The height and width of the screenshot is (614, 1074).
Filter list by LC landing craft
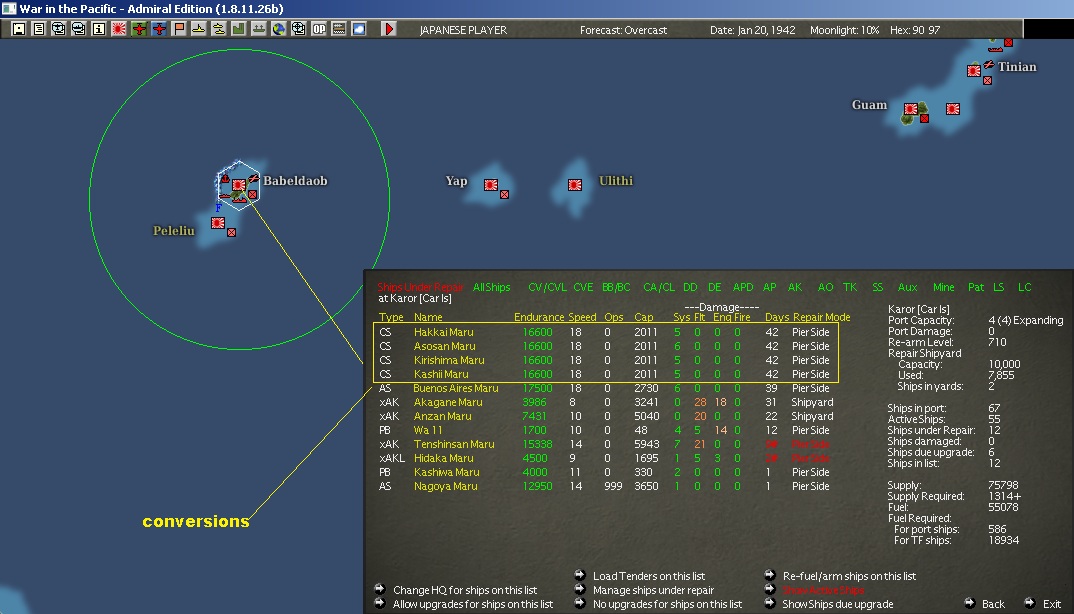click(1024, 287)
